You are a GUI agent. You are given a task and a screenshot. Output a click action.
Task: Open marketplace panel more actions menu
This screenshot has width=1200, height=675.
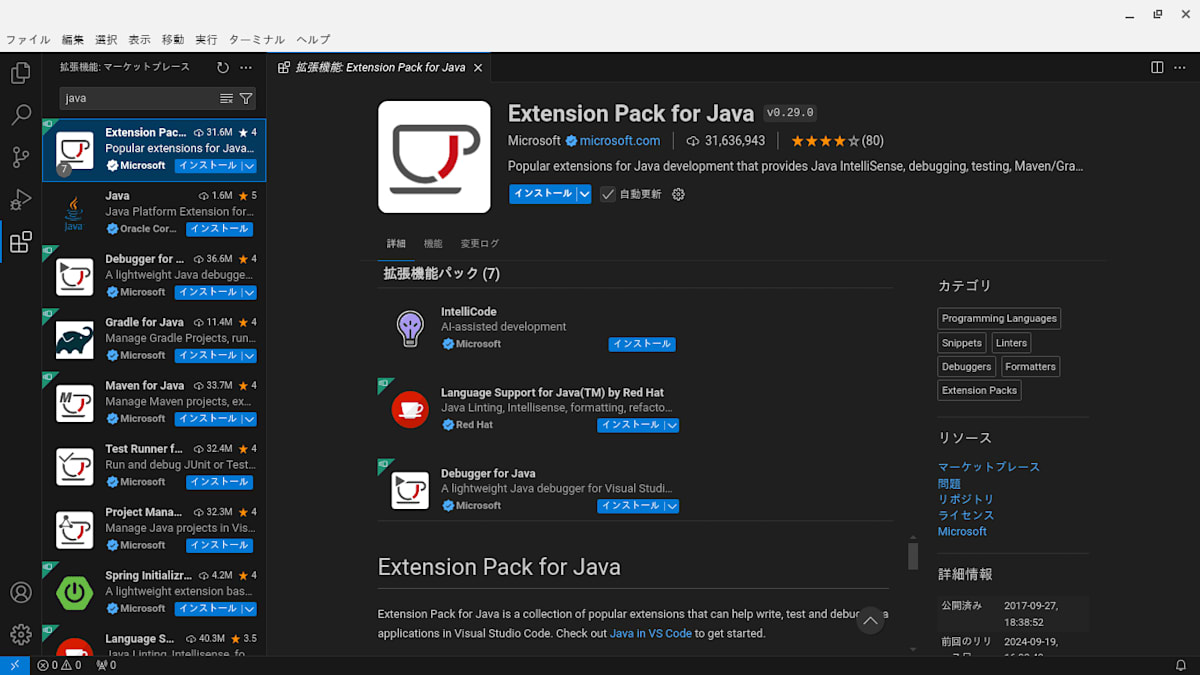coord(246,67)
